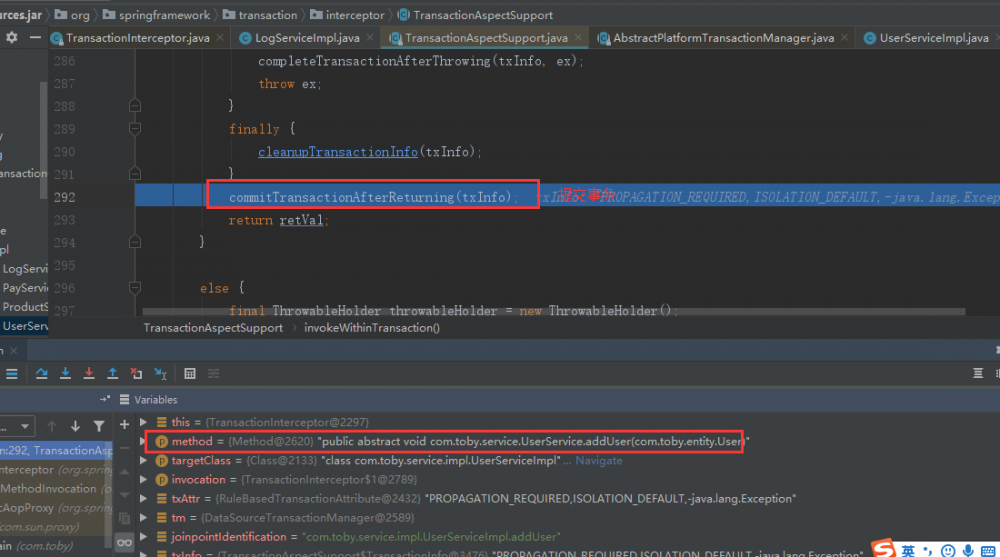
Task: Click the Run to Cursor icon
Action: click(x=160, y=373)
